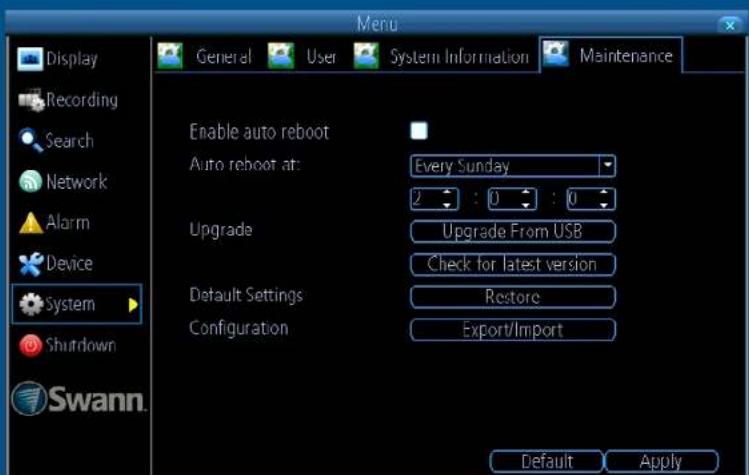The width and height of the screenshot is (749, 475).
Task: Restore default settings
Action: (x=513, y=297)
